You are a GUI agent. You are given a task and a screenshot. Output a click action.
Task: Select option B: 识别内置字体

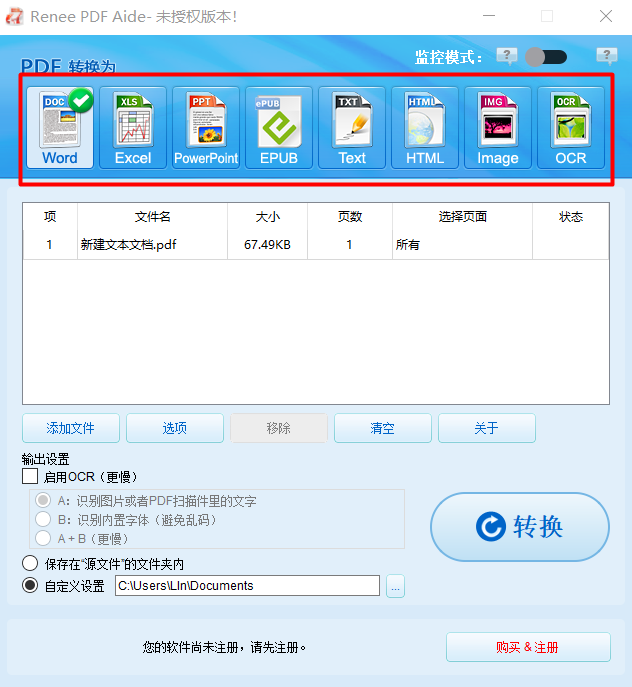(43, 519)
